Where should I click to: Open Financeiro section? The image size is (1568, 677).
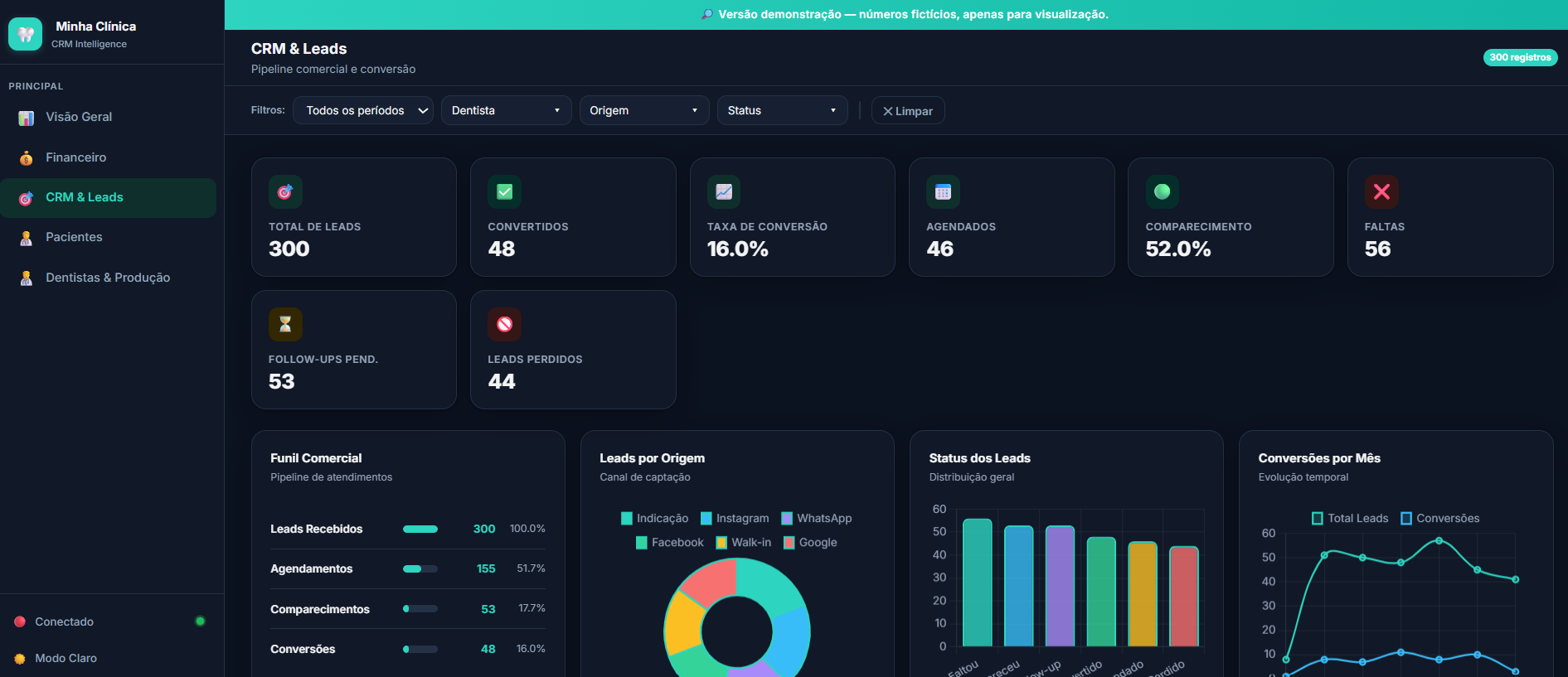pos(108,157)
